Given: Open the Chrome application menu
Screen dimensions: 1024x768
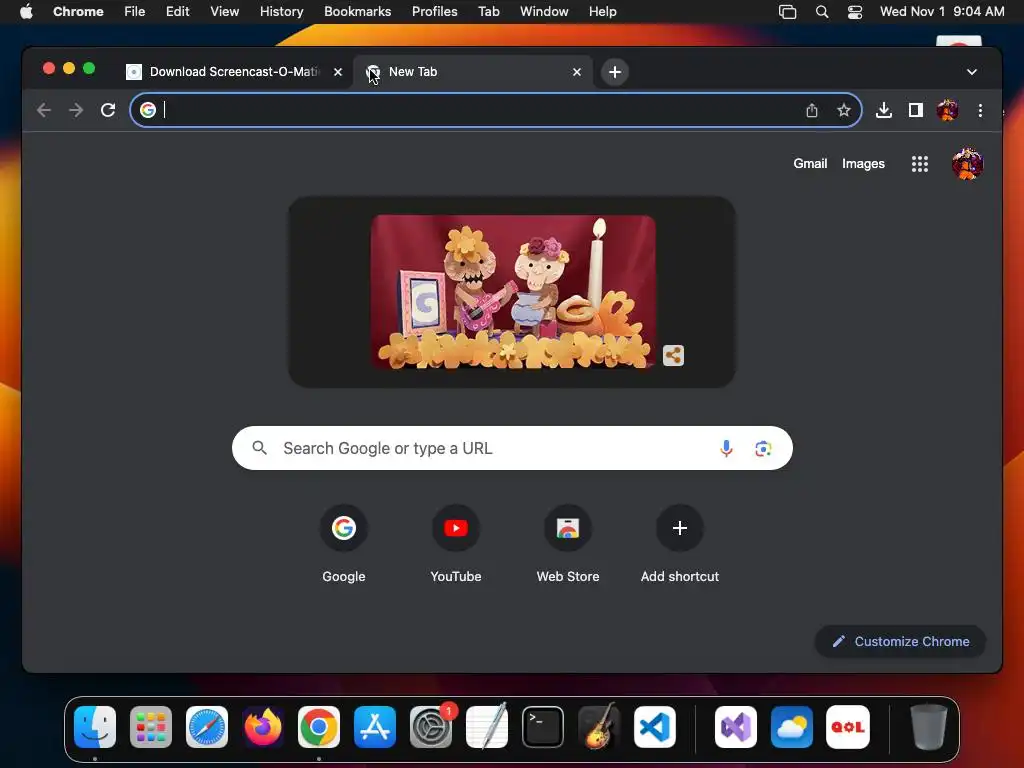Looking at the screenshot, I should point(78,12).
